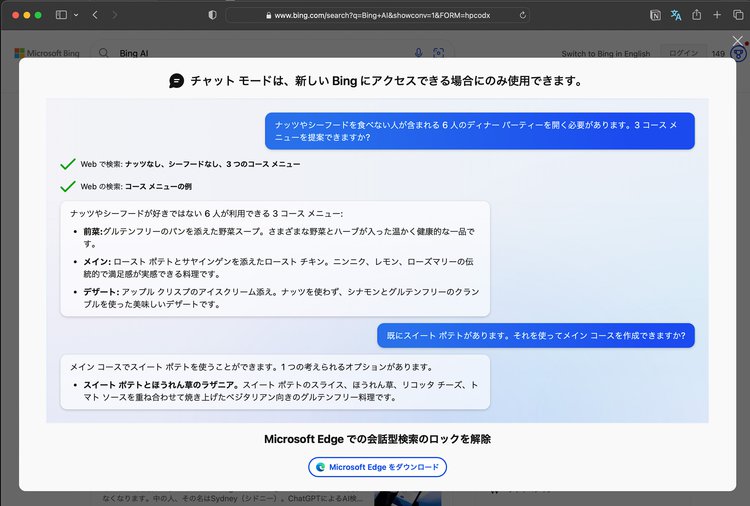
Task: Open the privacy shield report icon
Action: pyautogui.click(x=212, y=15)
